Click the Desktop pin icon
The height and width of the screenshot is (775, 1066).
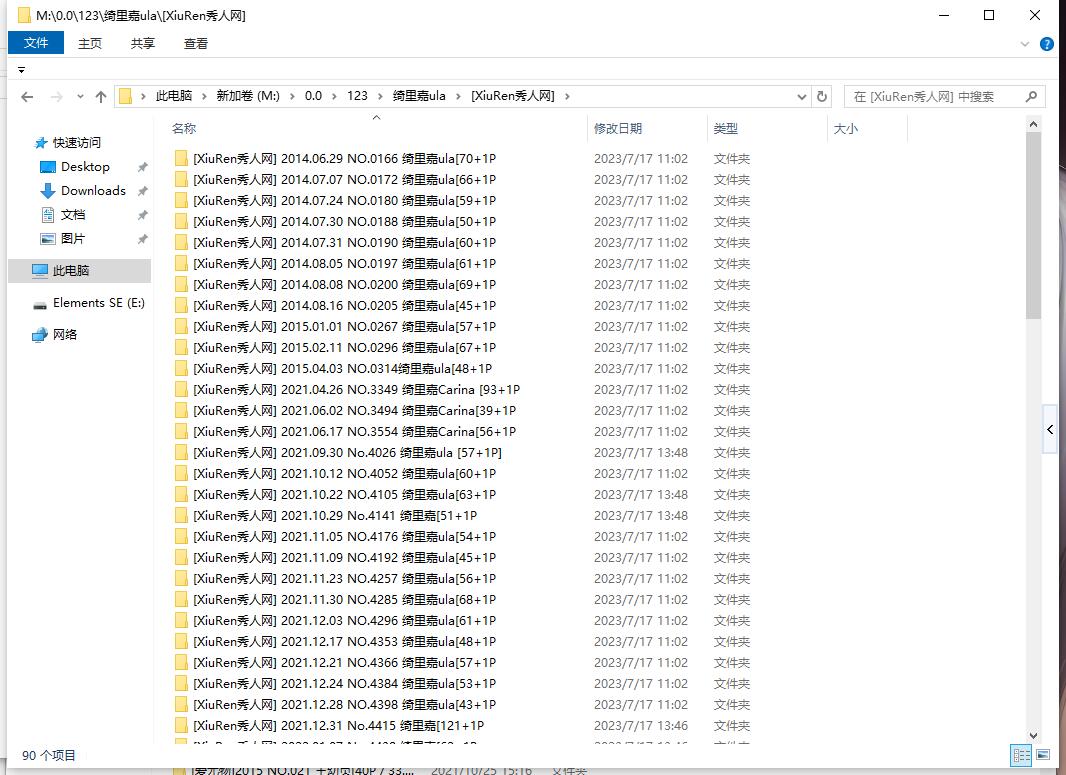point(142,167)
